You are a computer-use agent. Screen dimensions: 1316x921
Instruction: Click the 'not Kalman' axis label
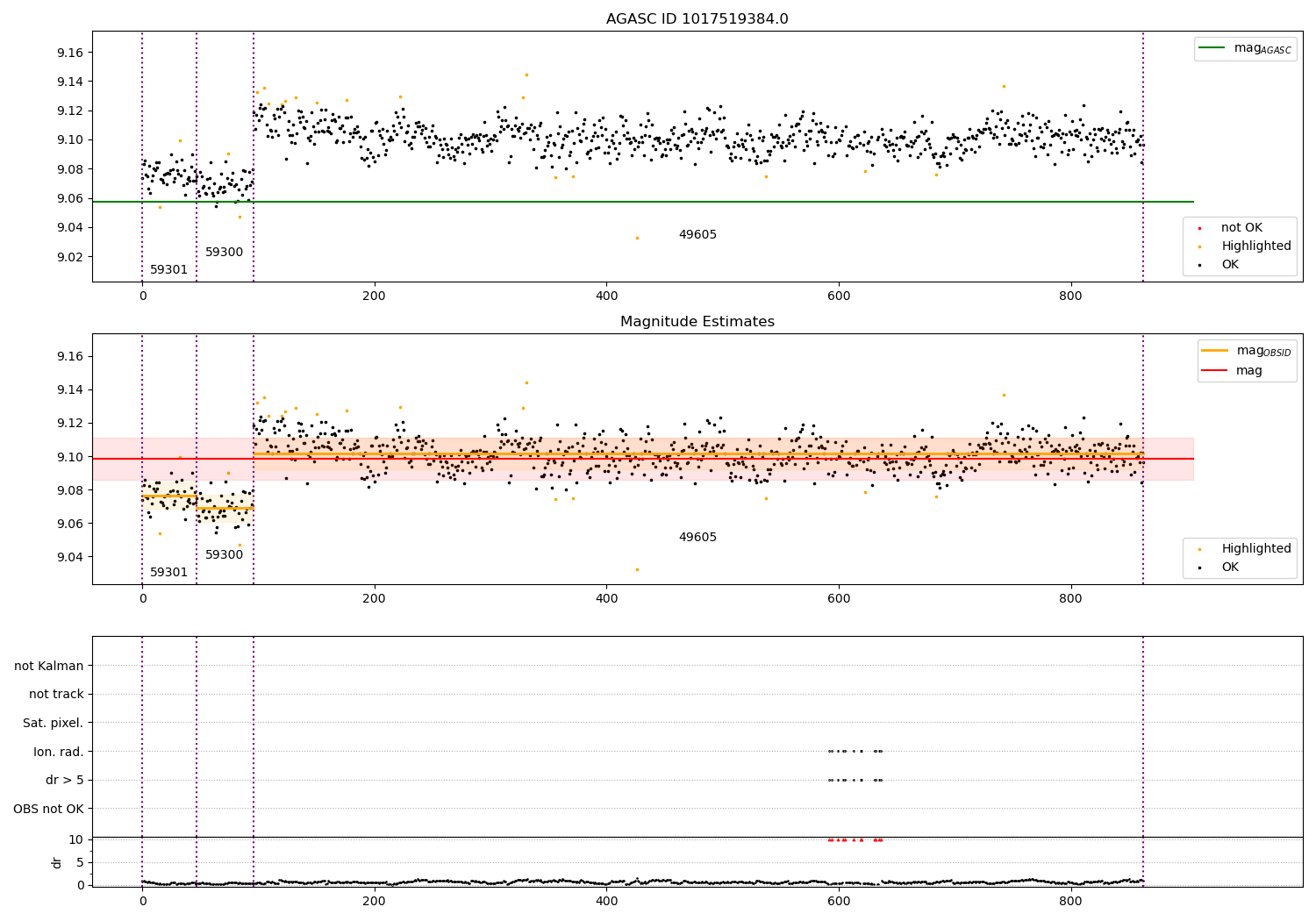49,666
